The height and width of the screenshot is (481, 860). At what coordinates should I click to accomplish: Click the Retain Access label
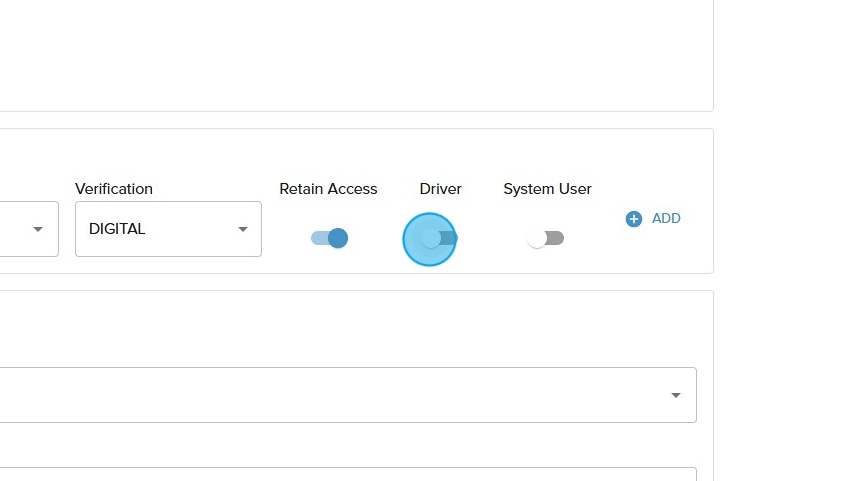tap(328, 189)
